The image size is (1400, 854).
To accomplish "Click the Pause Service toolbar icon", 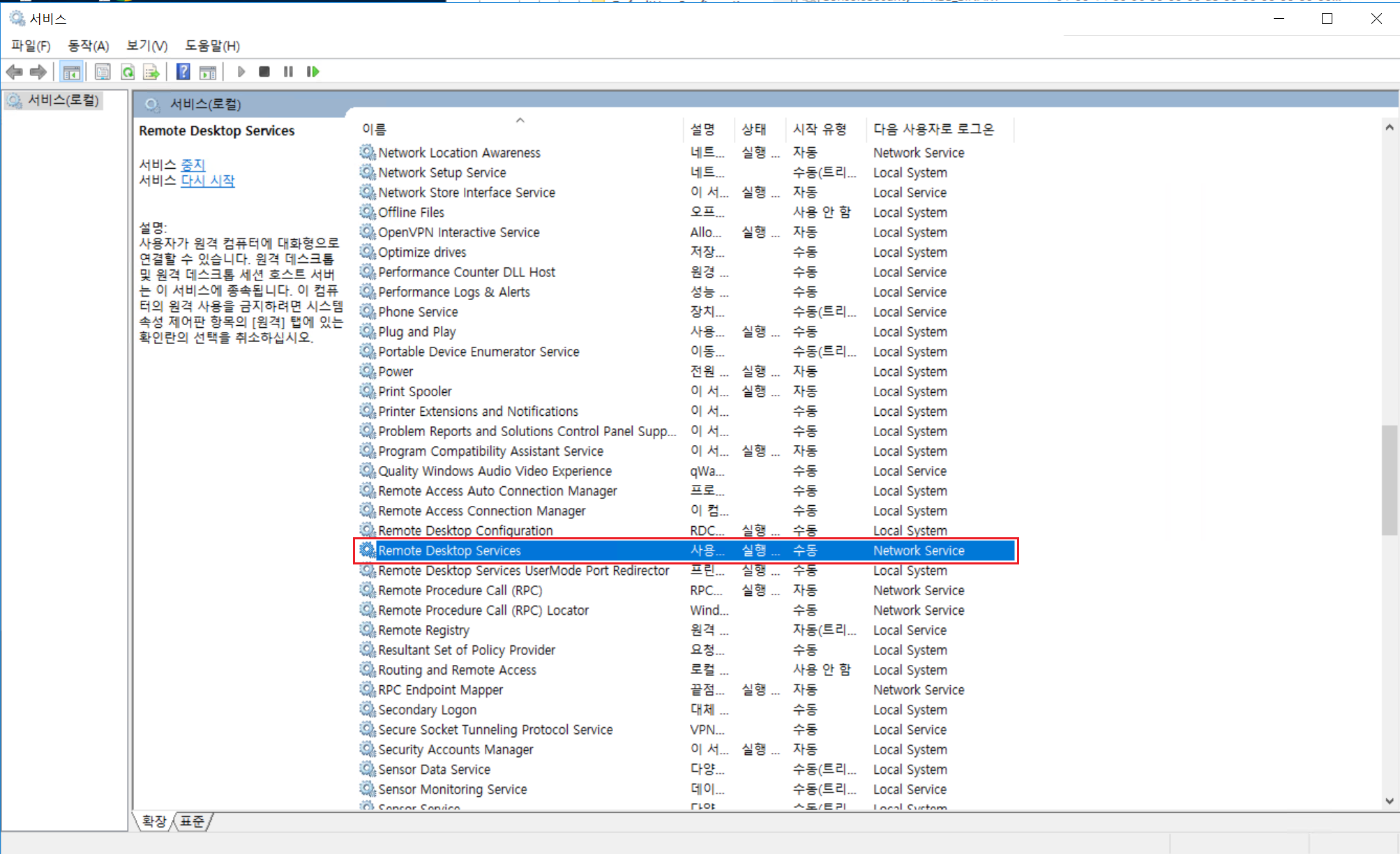I will [x=288, y=72].
